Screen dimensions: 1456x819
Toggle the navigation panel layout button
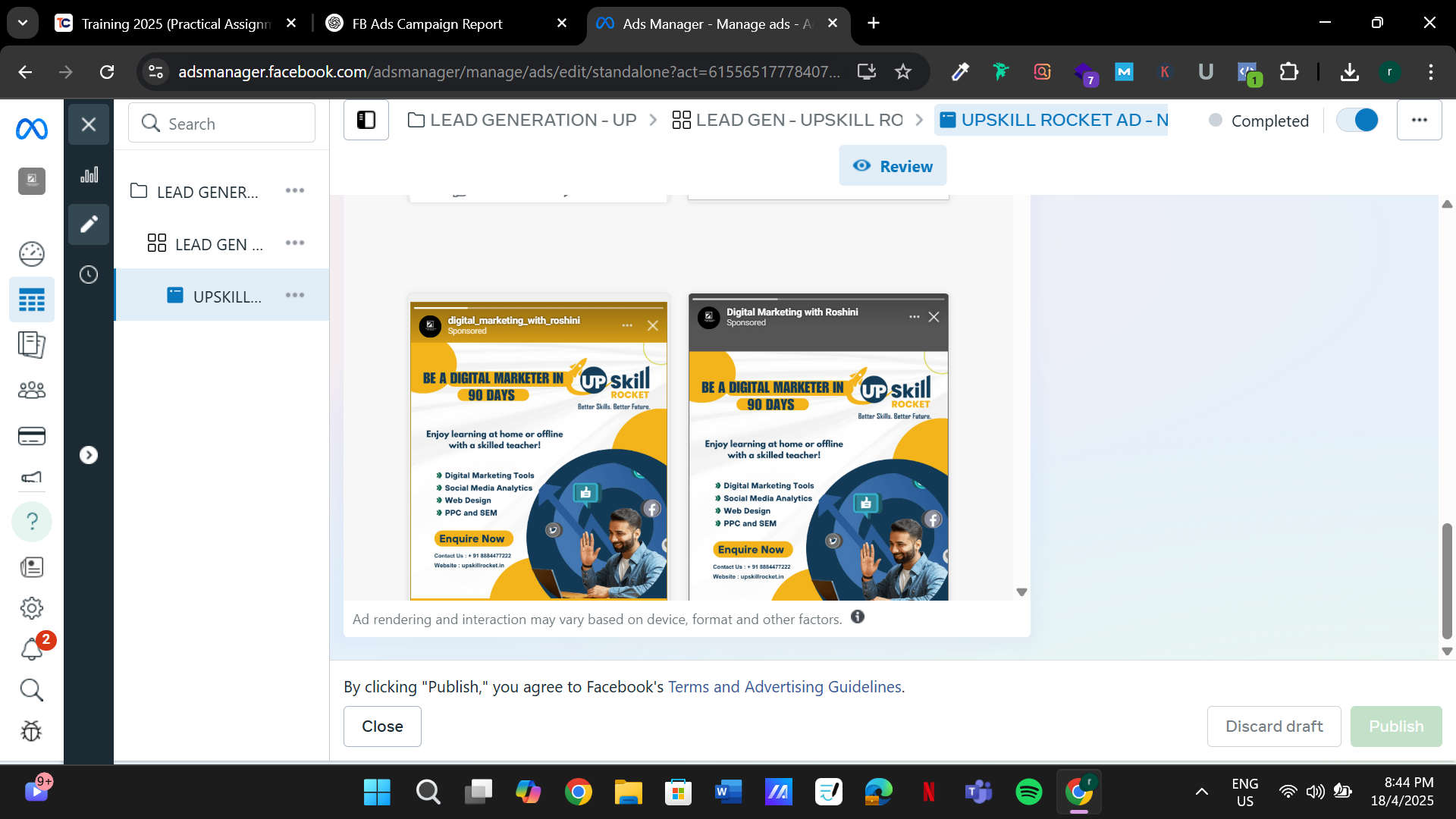point(366,120)
